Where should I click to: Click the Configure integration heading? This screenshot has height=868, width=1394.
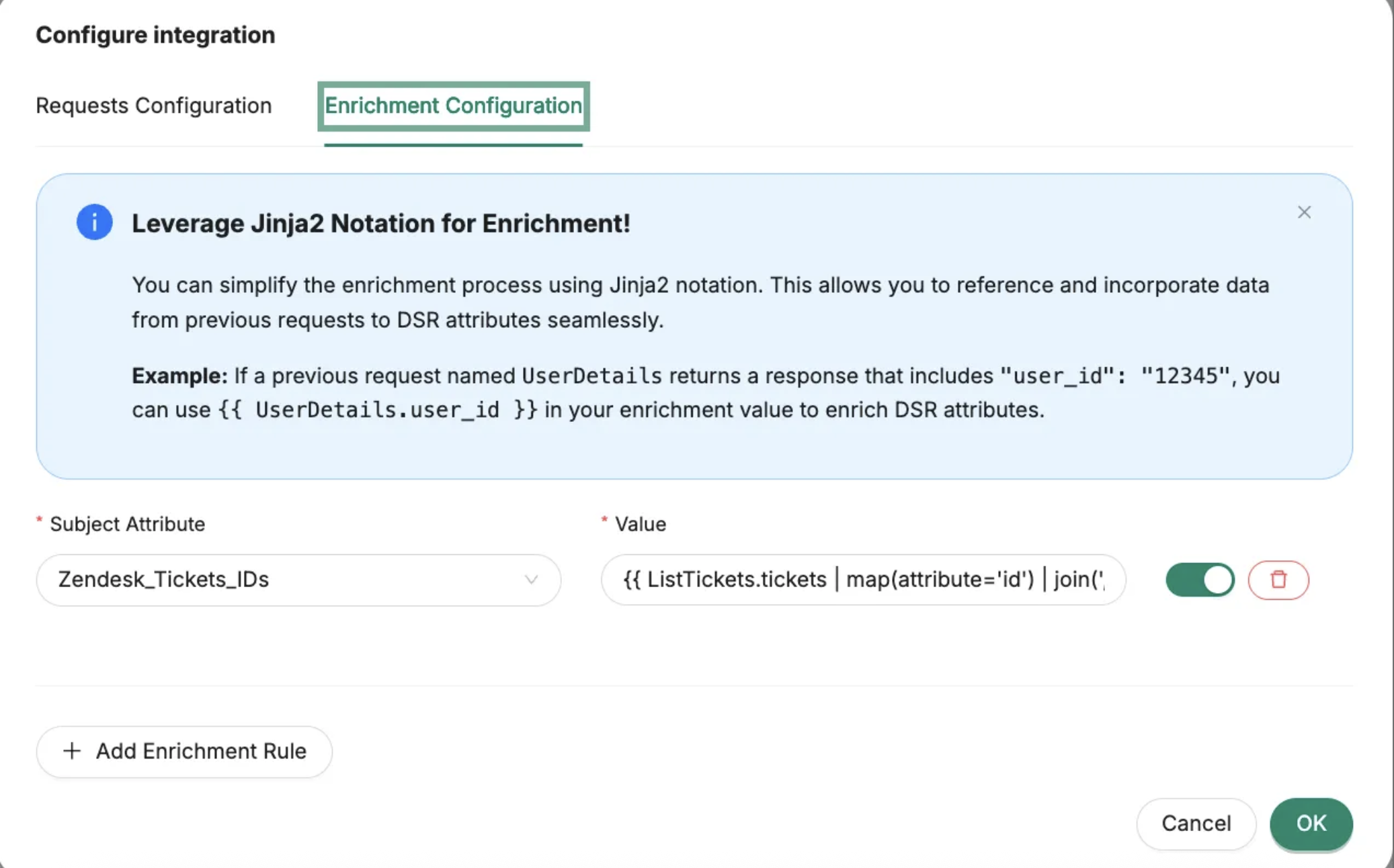155,35
